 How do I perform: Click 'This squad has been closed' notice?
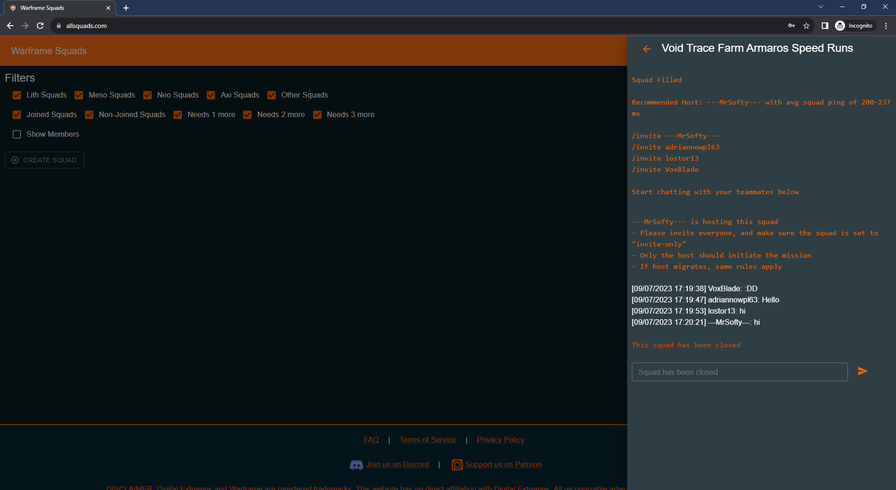pos(686,345)
